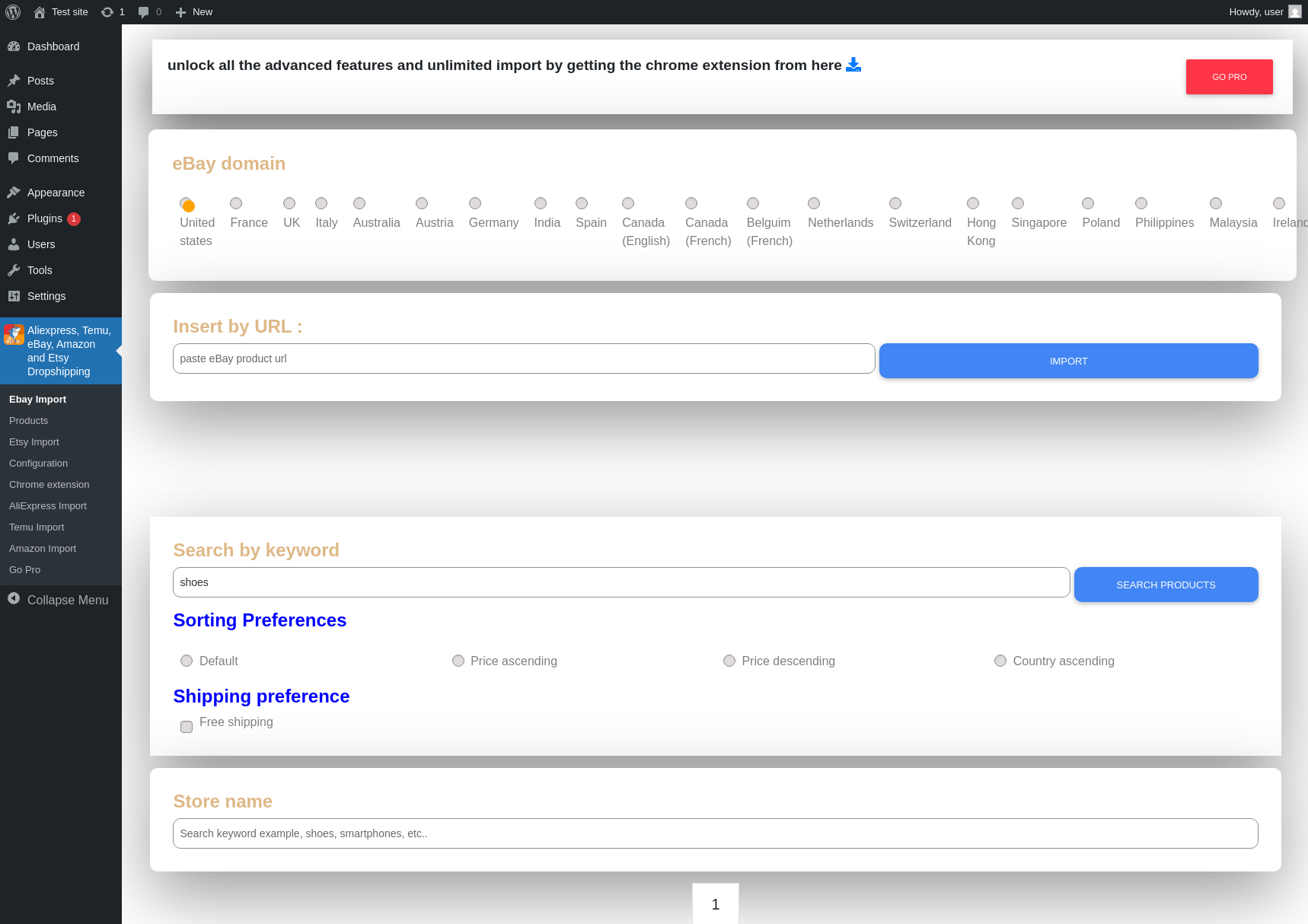This screenshot has height=924, width=1308.
Task: Click Howdy, user account link
Action: 1264,12
